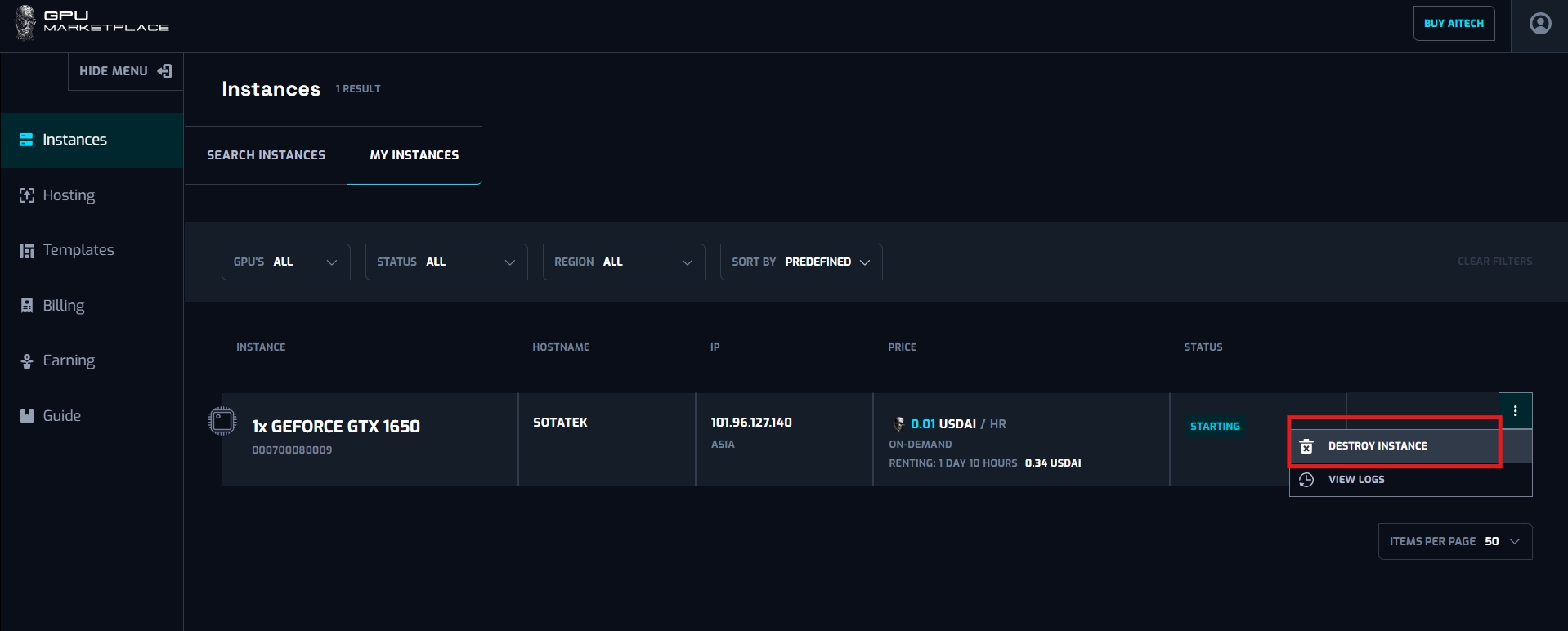Click the GPU chip icon for GTX 1650
The width and height of the screenshot is (1568, 631).
point(222,421)
